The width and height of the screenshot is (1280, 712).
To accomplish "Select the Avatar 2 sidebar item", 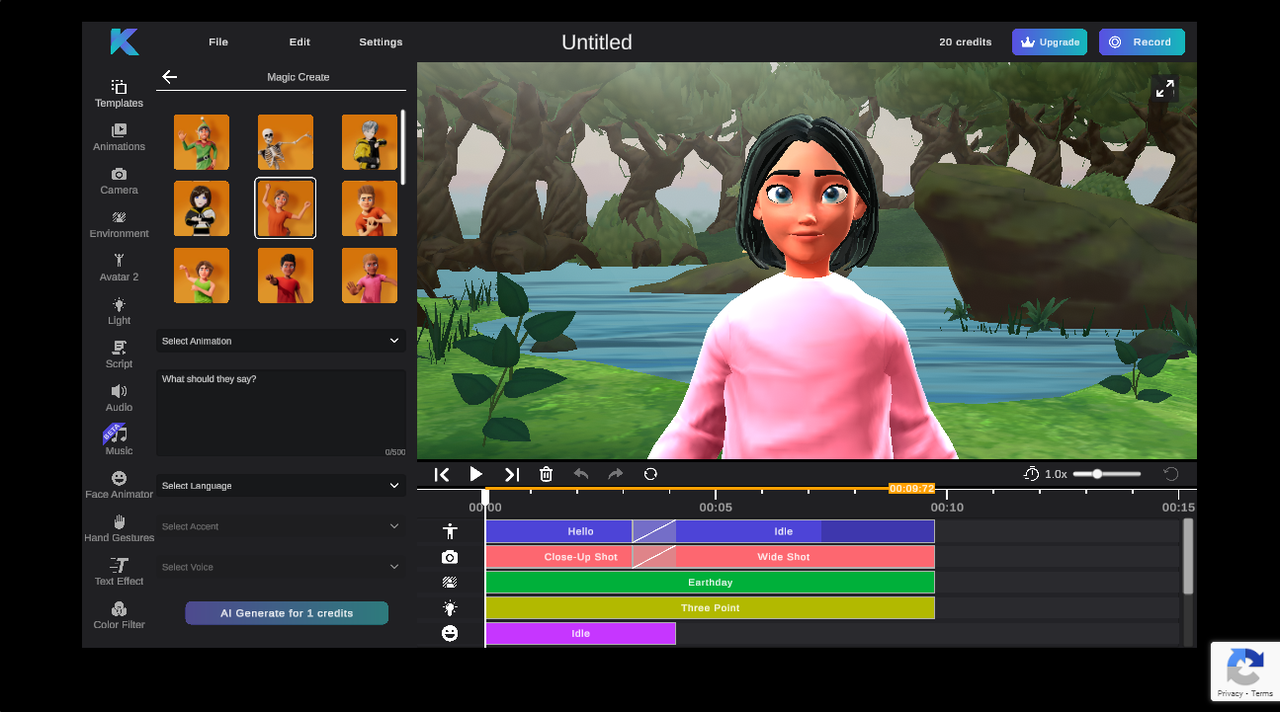I will click(119, 267).
